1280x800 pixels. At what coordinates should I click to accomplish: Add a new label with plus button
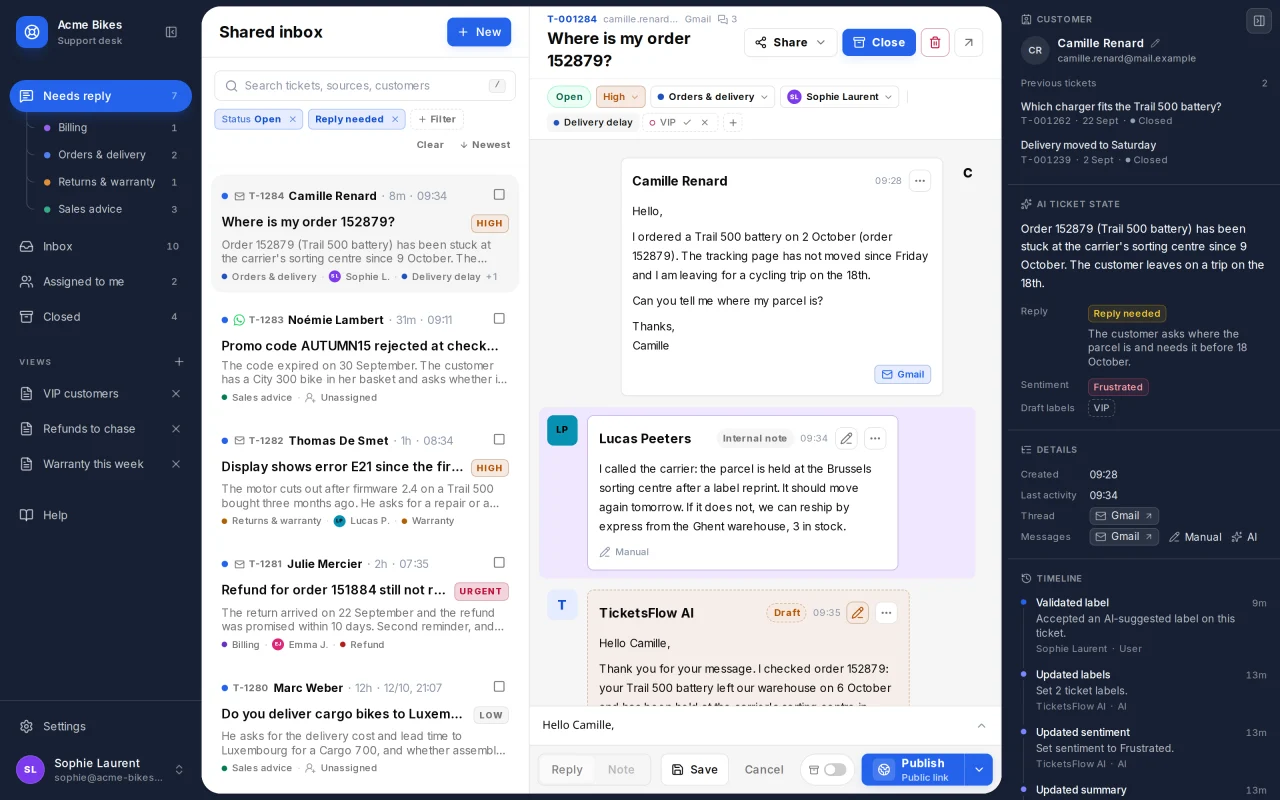click(733, 122)
